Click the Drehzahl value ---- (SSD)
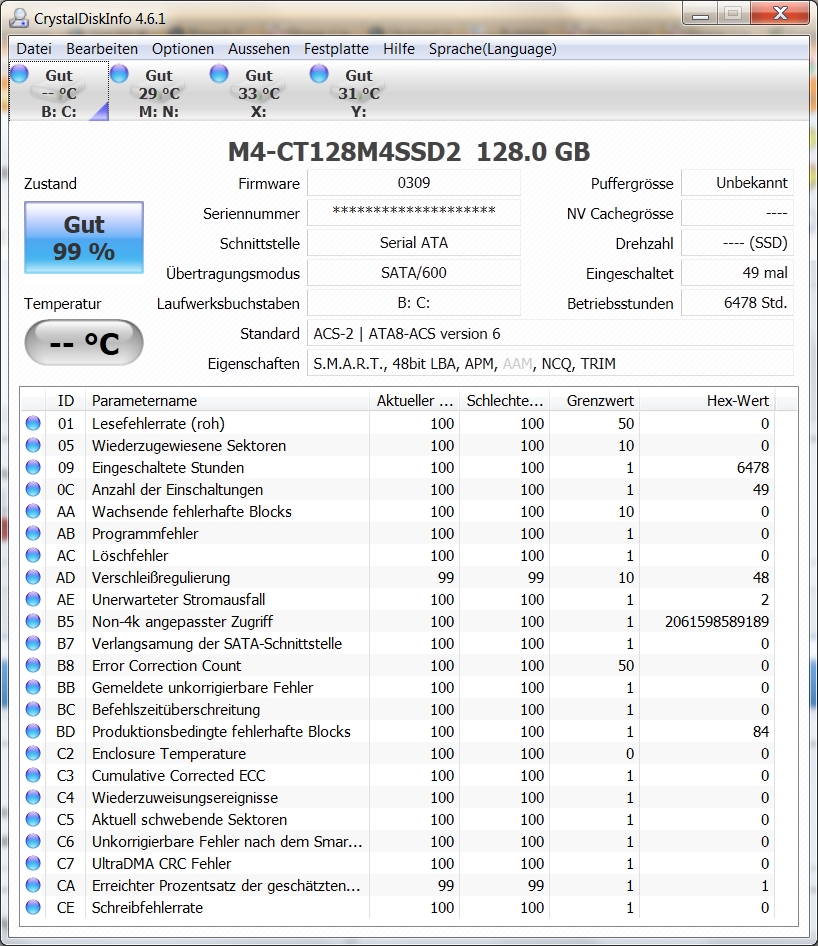The image size is (818, 946). tap(737, 243)
